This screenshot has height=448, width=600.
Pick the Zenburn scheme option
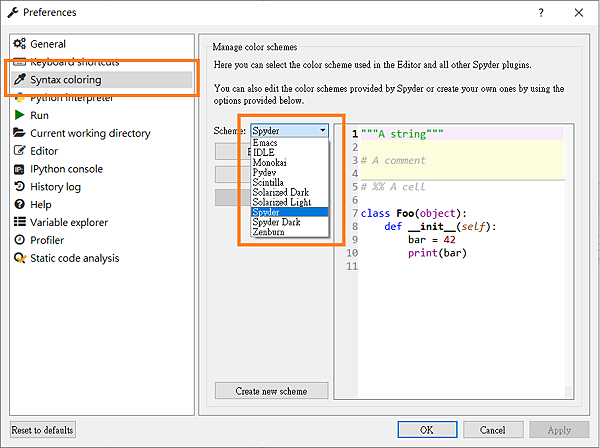point(290,232)
